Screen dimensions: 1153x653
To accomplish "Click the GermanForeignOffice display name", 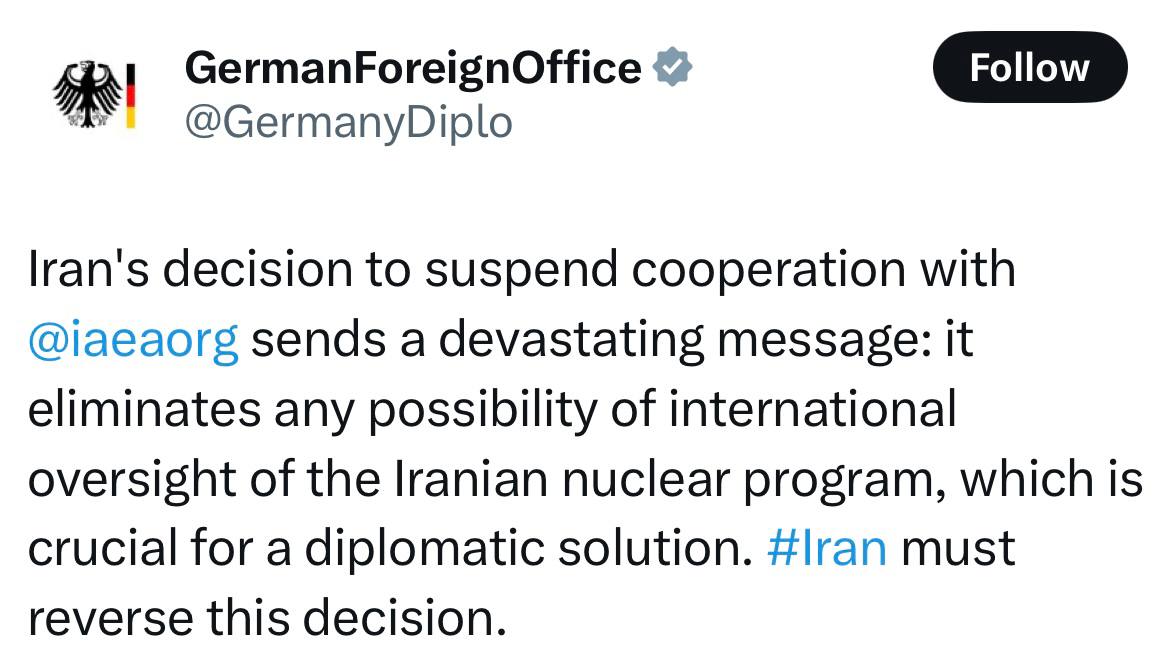I will [x=413, y=68].
